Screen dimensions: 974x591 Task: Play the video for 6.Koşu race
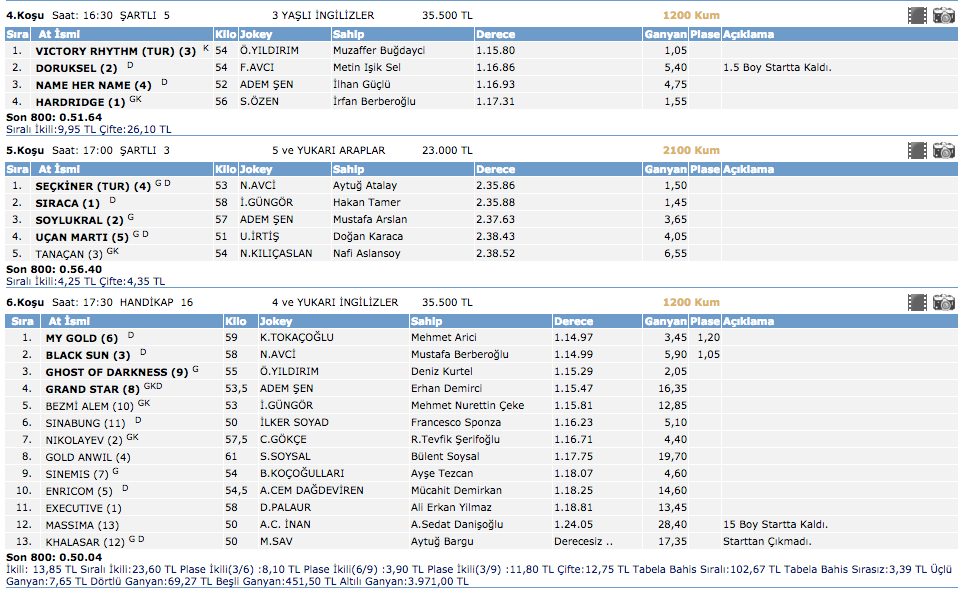917,302
